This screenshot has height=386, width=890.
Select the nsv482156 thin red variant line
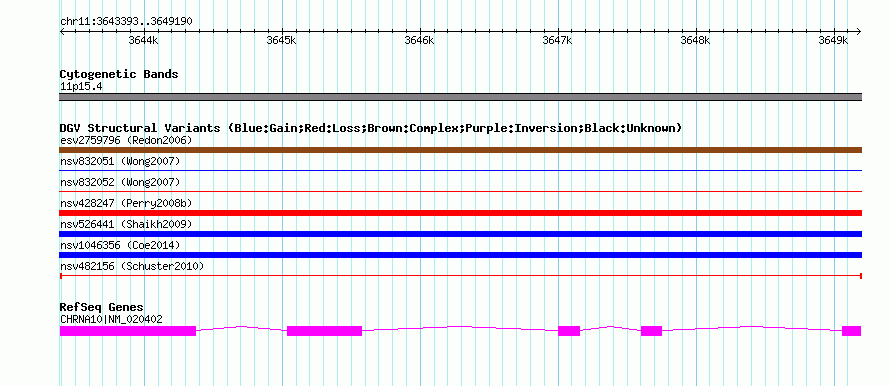(x=460, y=276)
